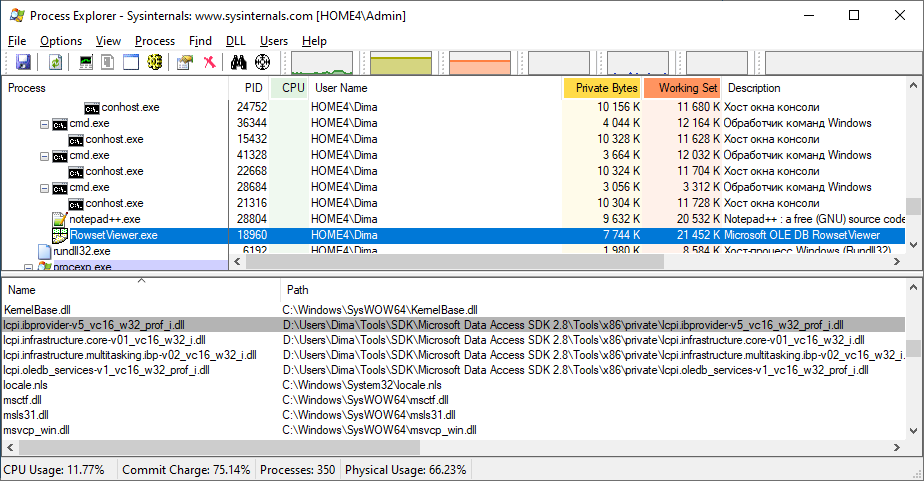Click binoculars Find Handle or DLL icon

point(239,62)
